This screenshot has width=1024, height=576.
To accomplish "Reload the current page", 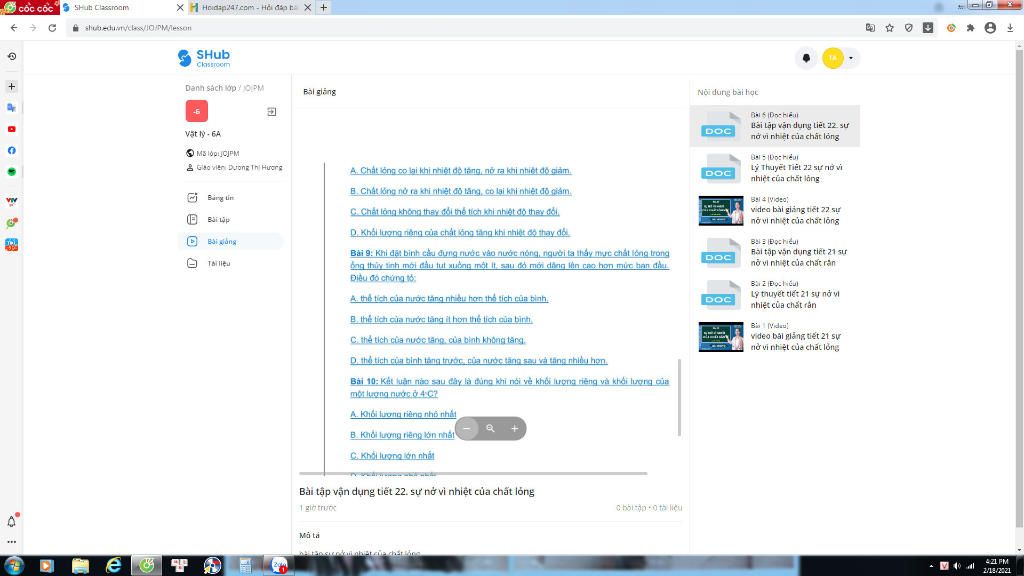I will (x=52, y=28).
